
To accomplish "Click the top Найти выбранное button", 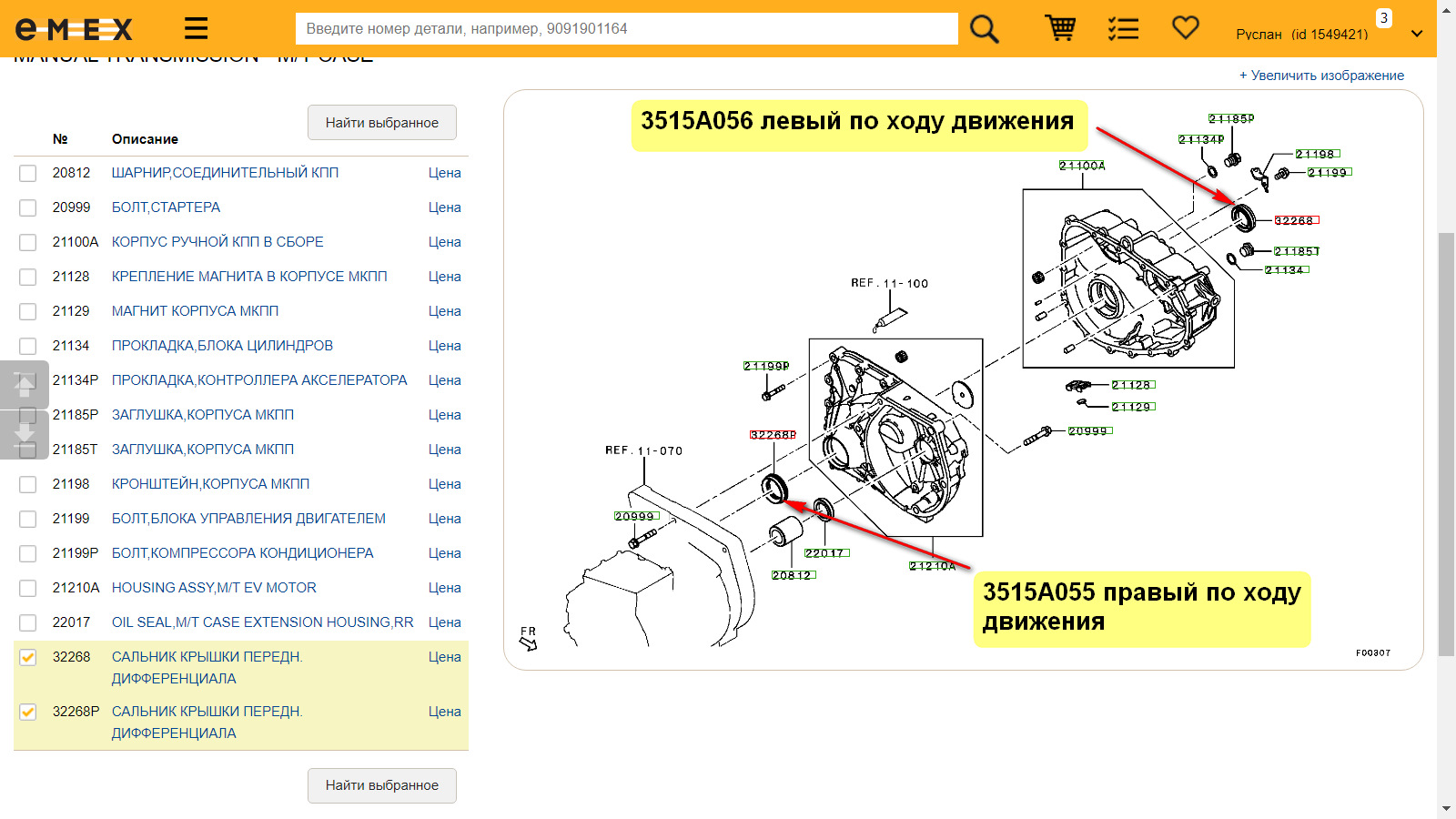I will (382, 123).
